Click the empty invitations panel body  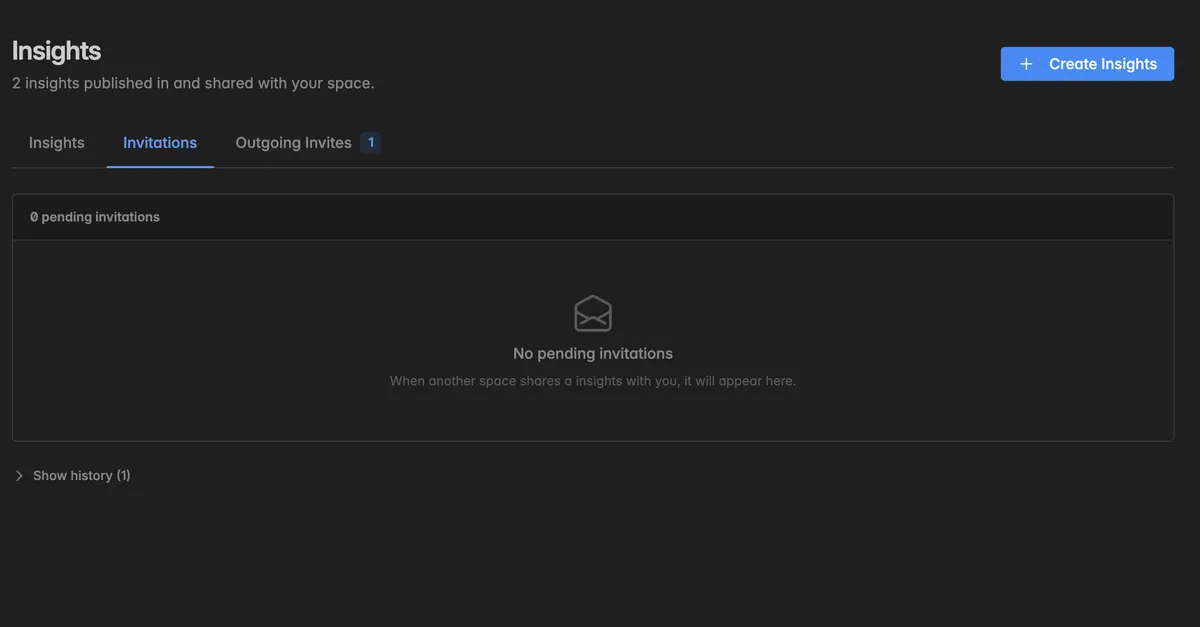click(593, 340)
